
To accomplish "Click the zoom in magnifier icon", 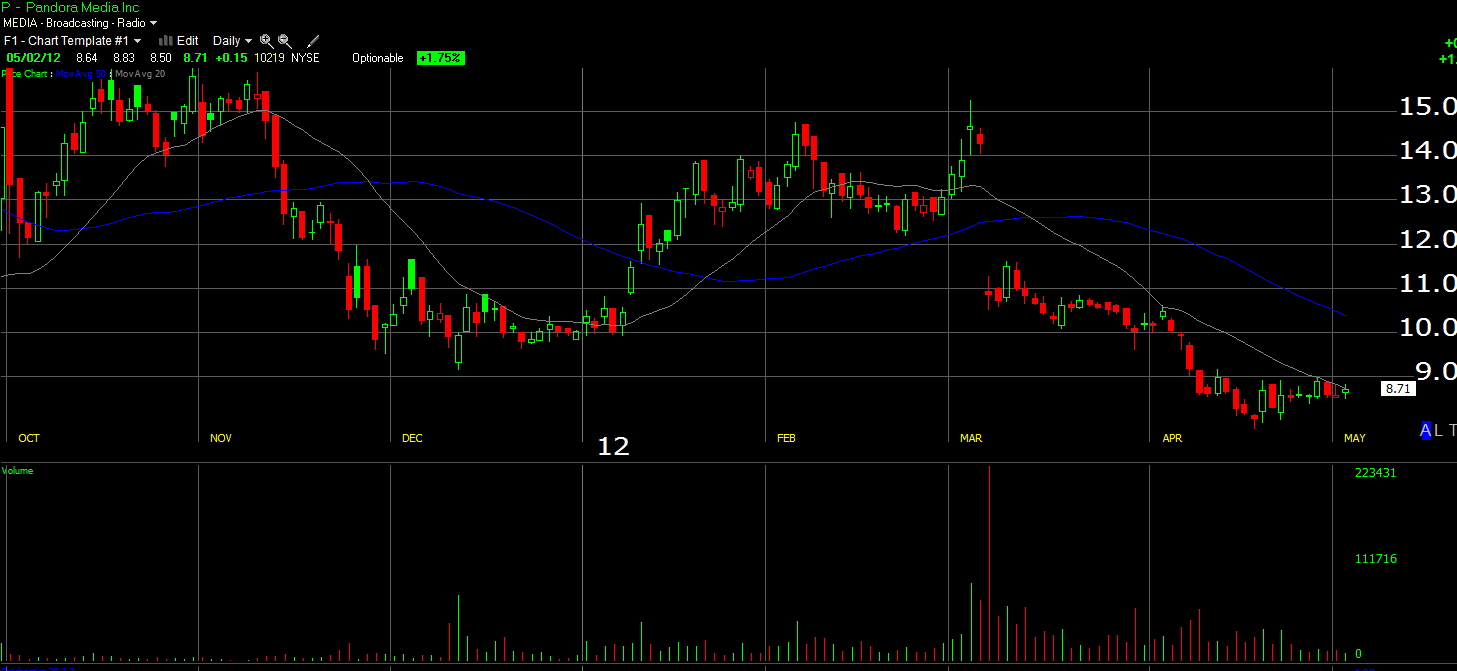I will [x=266, y=41].
